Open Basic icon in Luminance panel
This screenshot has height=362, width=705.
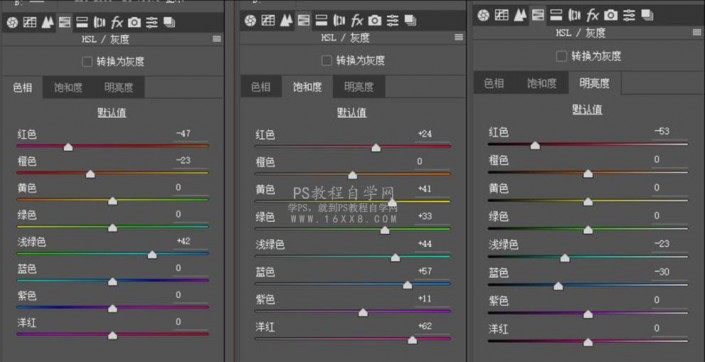coord(483,15)
